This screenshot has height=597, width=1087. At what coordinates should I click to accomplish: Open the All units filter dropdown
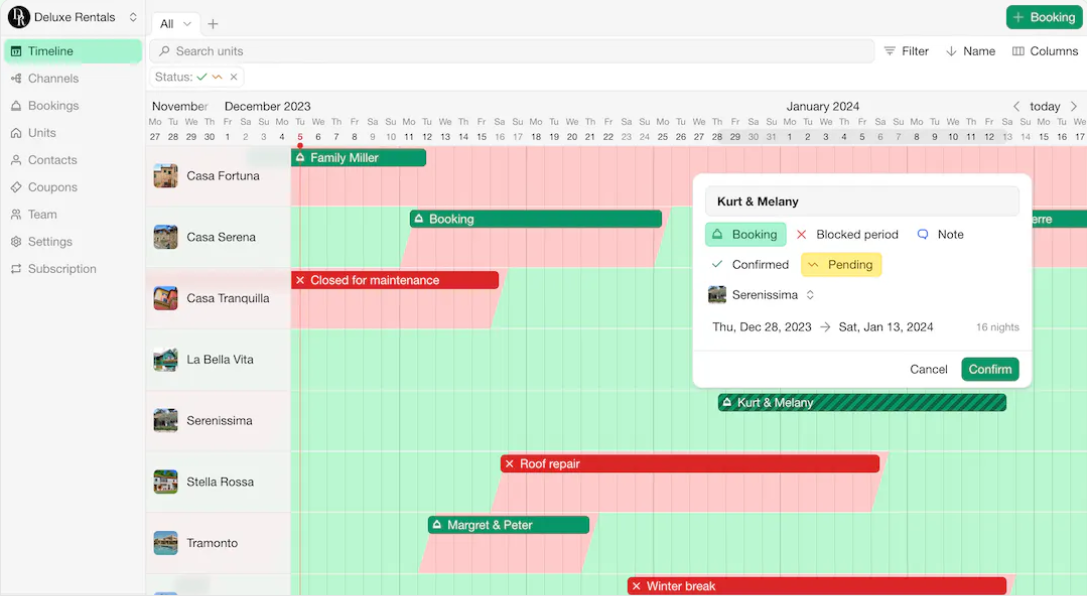(174, 23)
